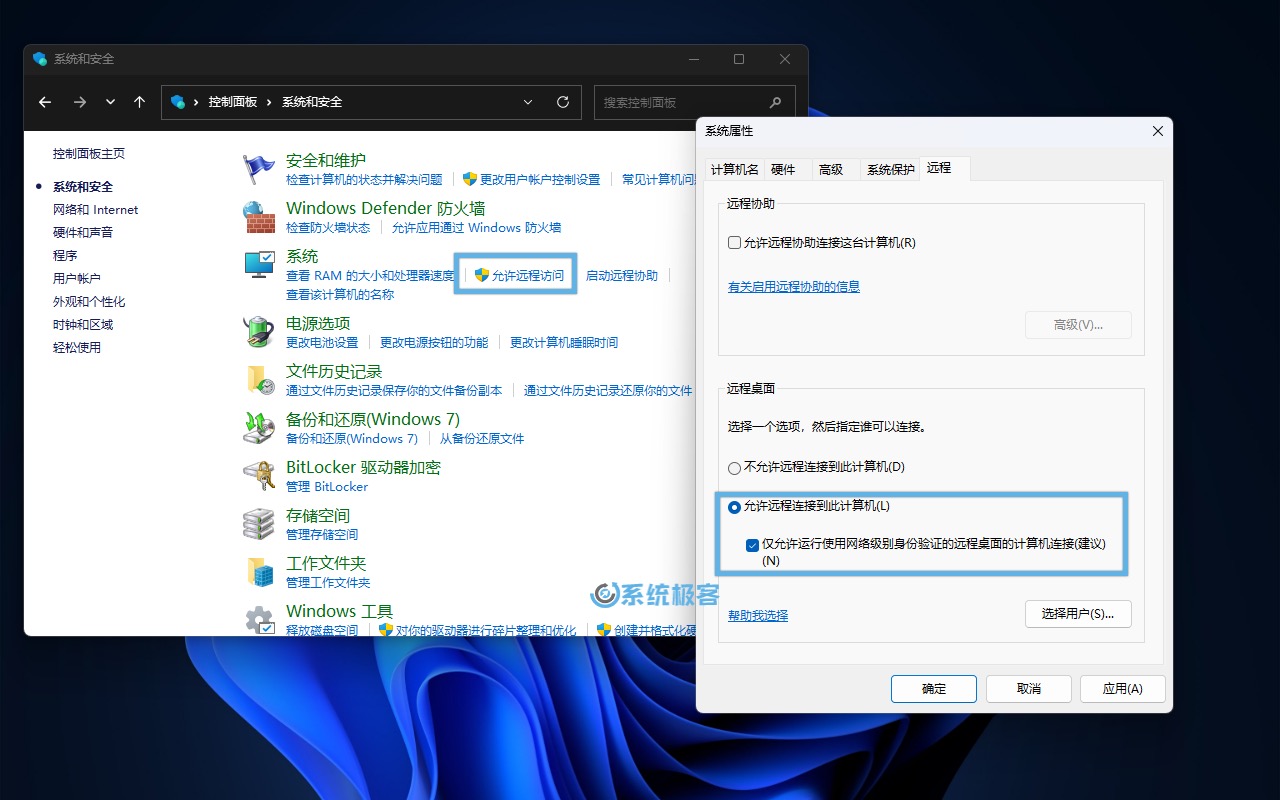Click the 系统和安全 breadcrumb in address bar
This screenshot has height=800, width=1280.
pyautogui.click(x=312, y=102)
